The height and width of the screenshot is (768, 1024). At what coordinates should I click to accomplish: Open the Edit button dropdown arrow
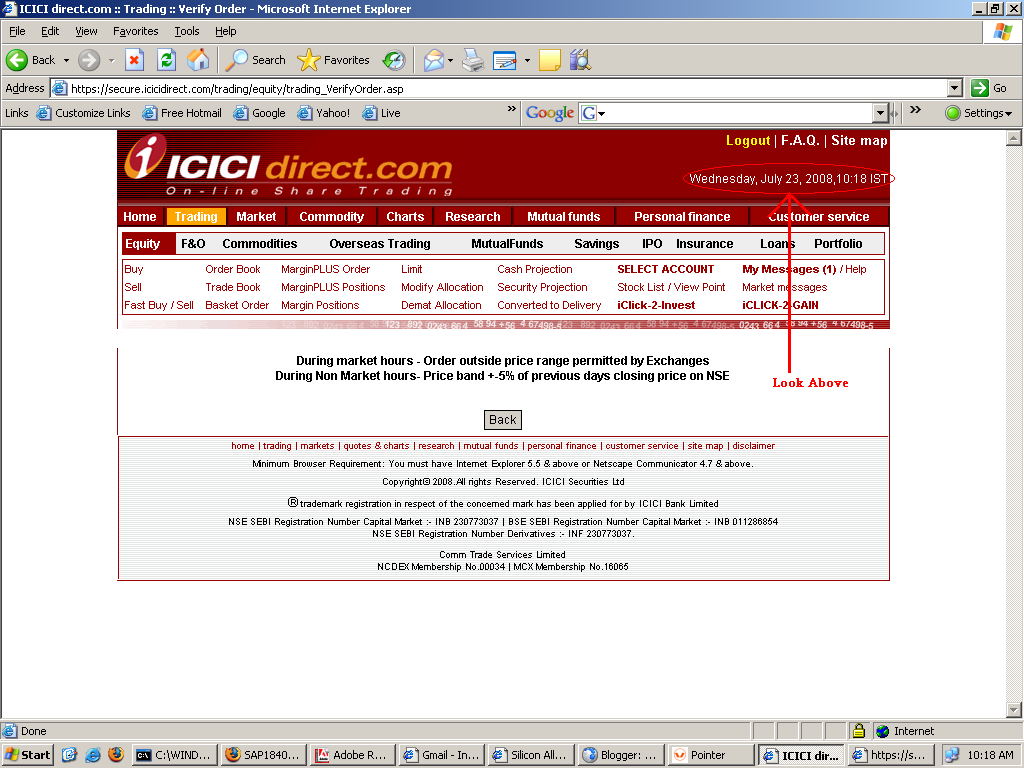tap(527, 60)
